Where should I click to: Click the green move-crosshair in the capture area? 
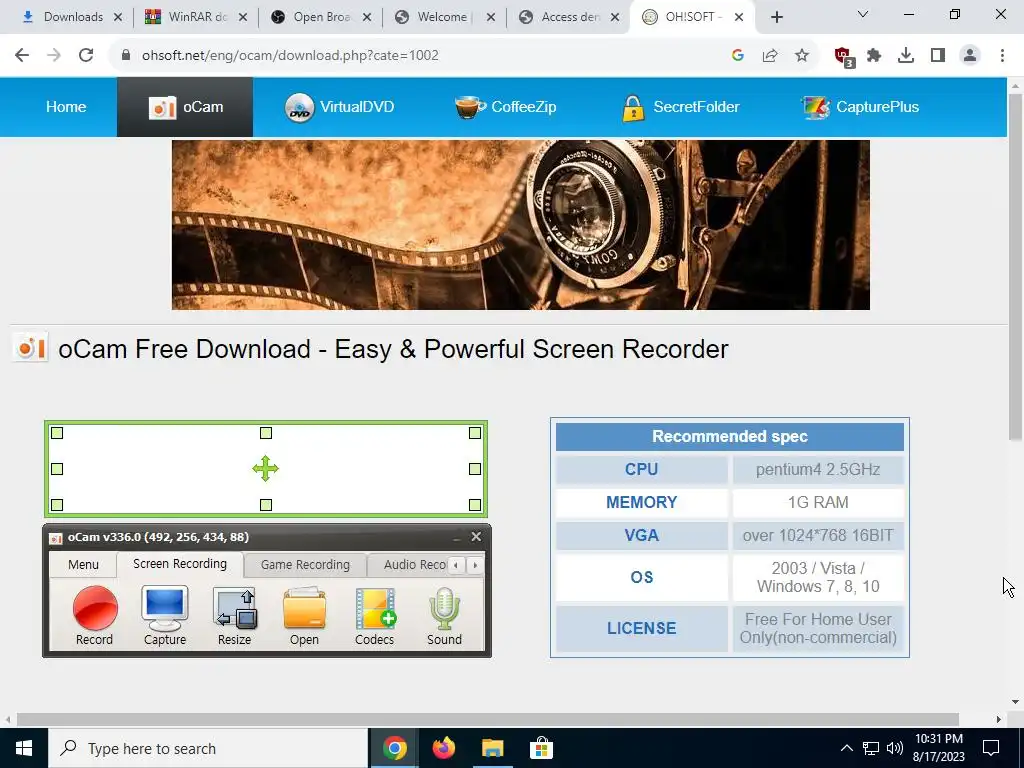(x=265, y=468)
